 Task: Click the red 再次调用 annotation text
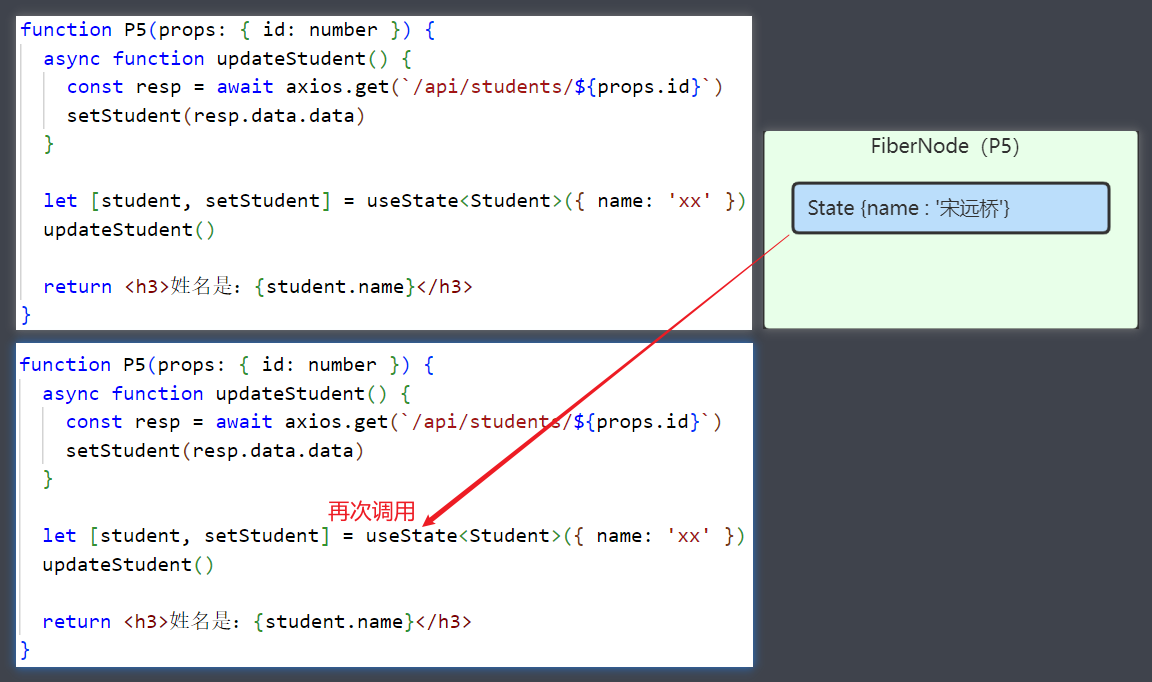pos(371,511)
